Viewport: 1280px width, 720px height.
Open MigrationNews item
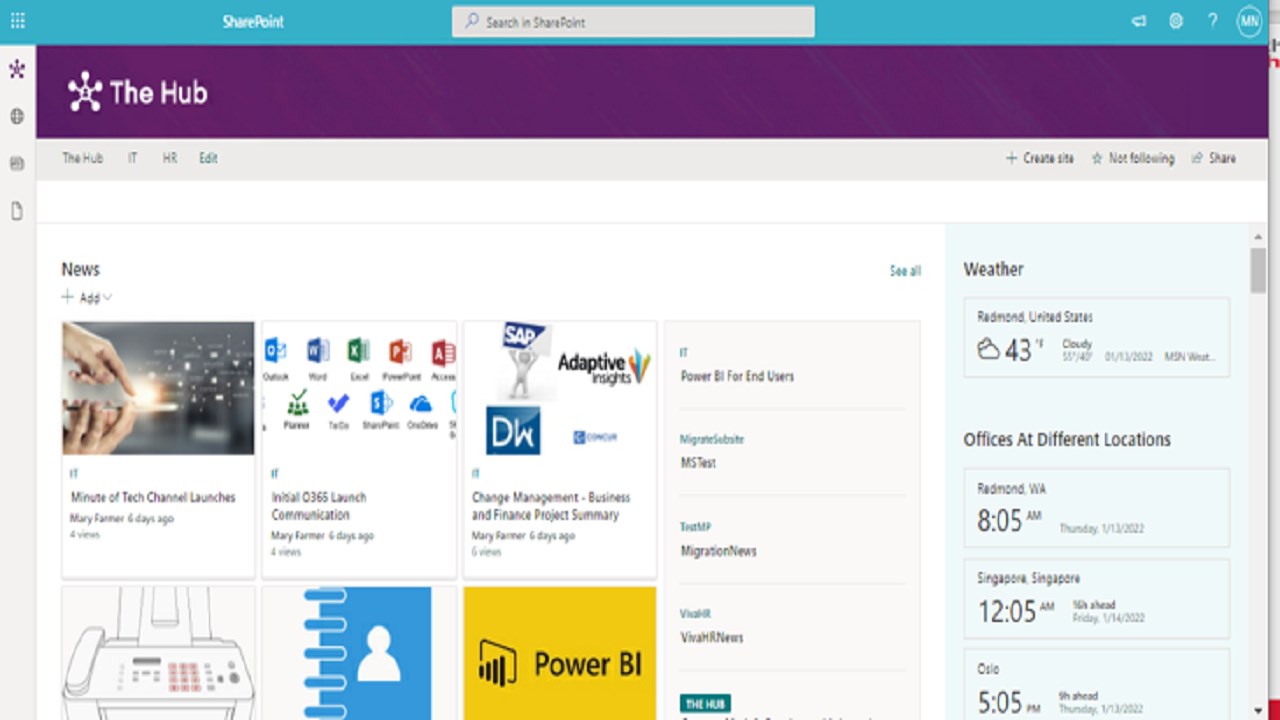coord(718,551)
